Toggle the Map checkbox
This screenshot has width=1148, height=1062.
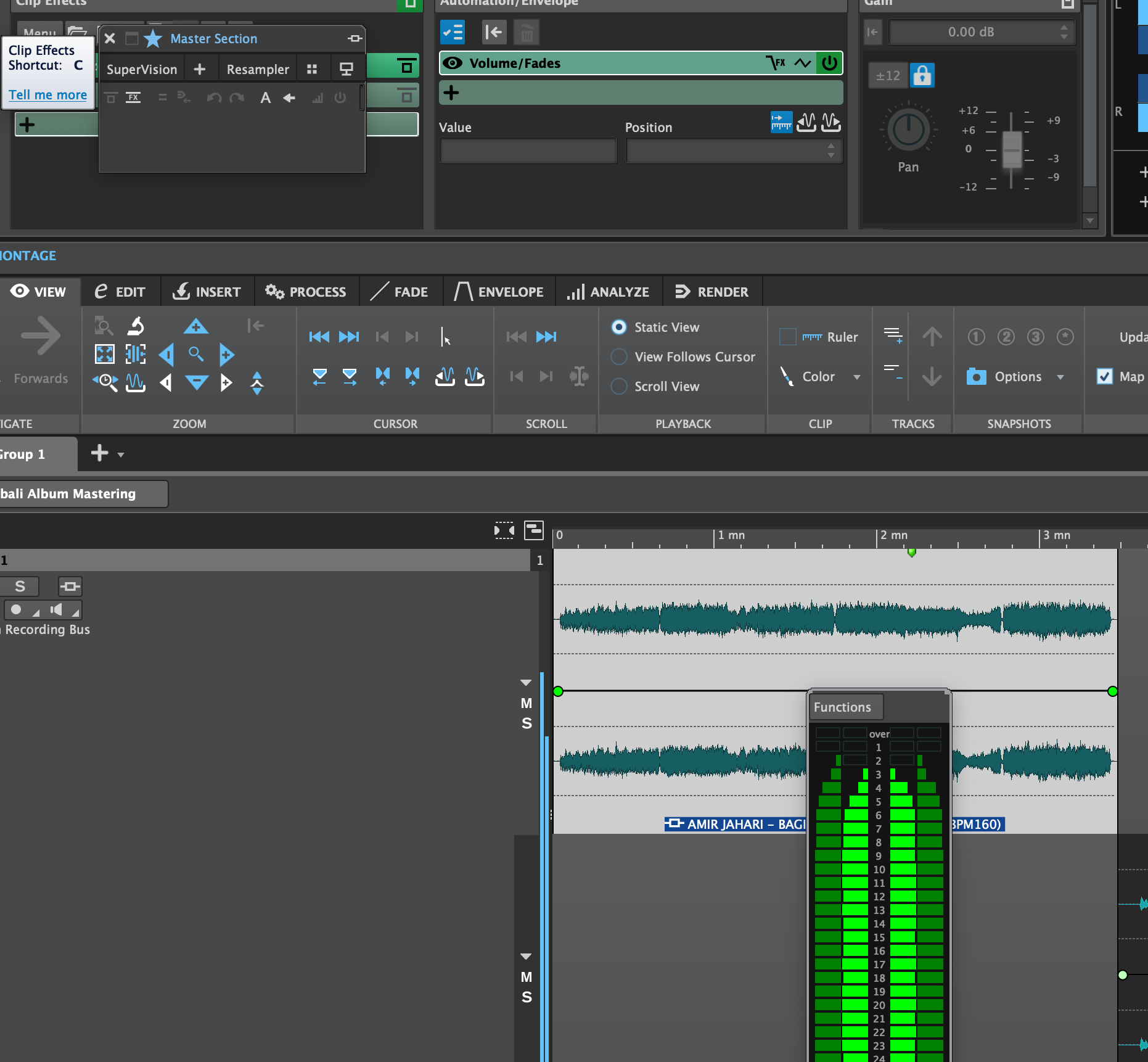[1104, 376]
